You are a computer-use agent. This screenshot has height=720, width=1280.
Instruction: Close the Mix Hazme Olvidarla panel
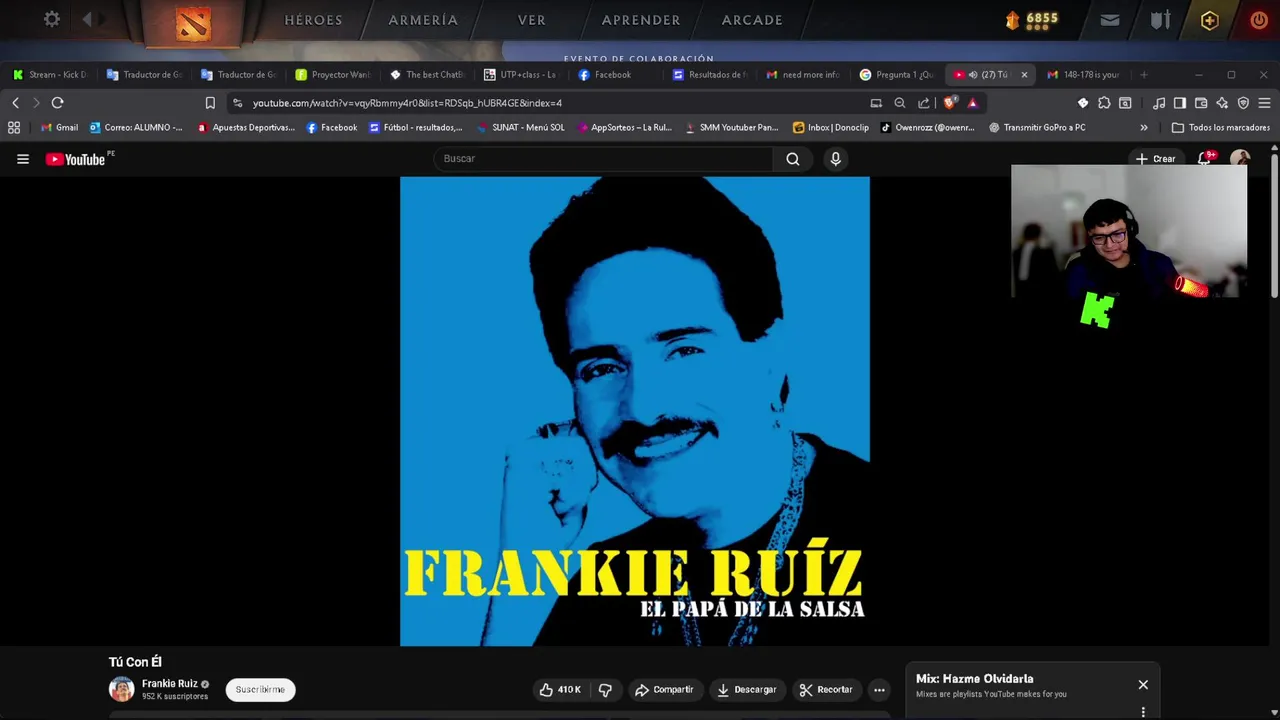pos(1143,685)
